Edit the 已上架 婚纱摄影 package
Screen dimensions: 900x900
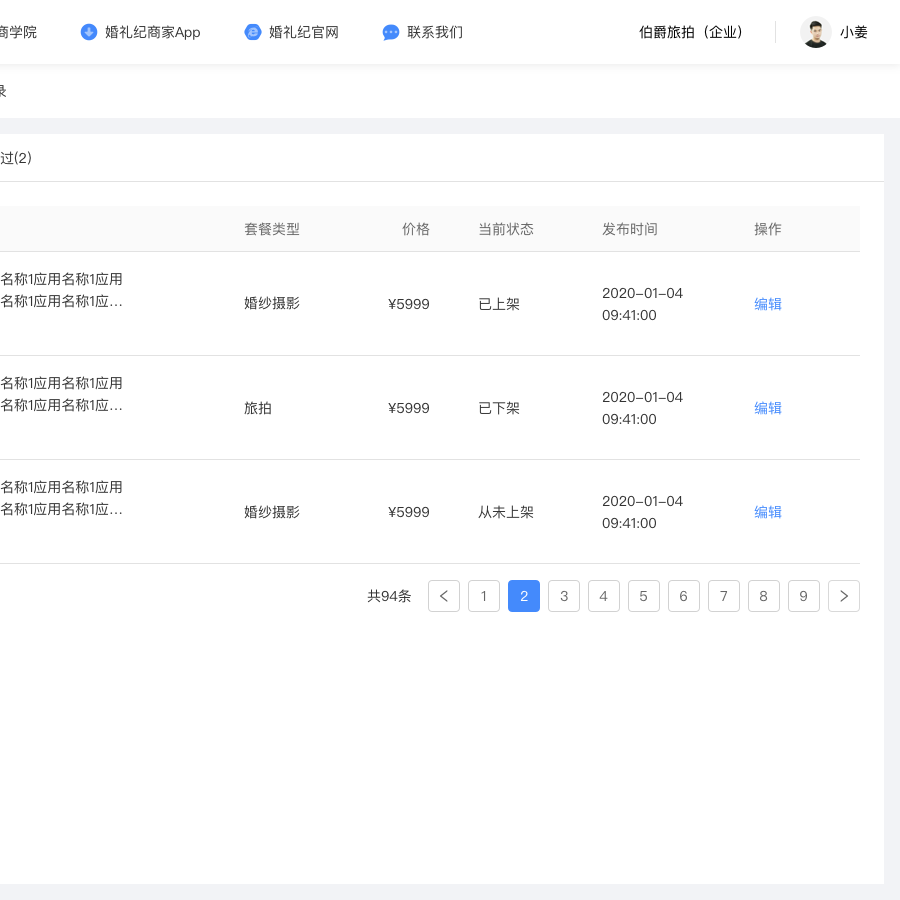click(768, 304)
